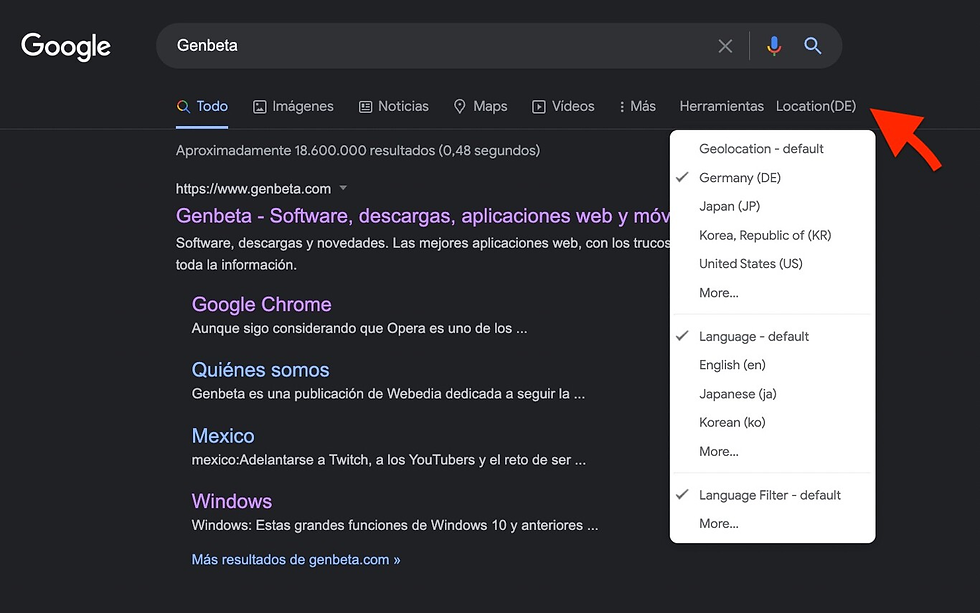Open the Google Chrome sitelink
The height and width of the screenshot is (613, 980).
[261, 304]
